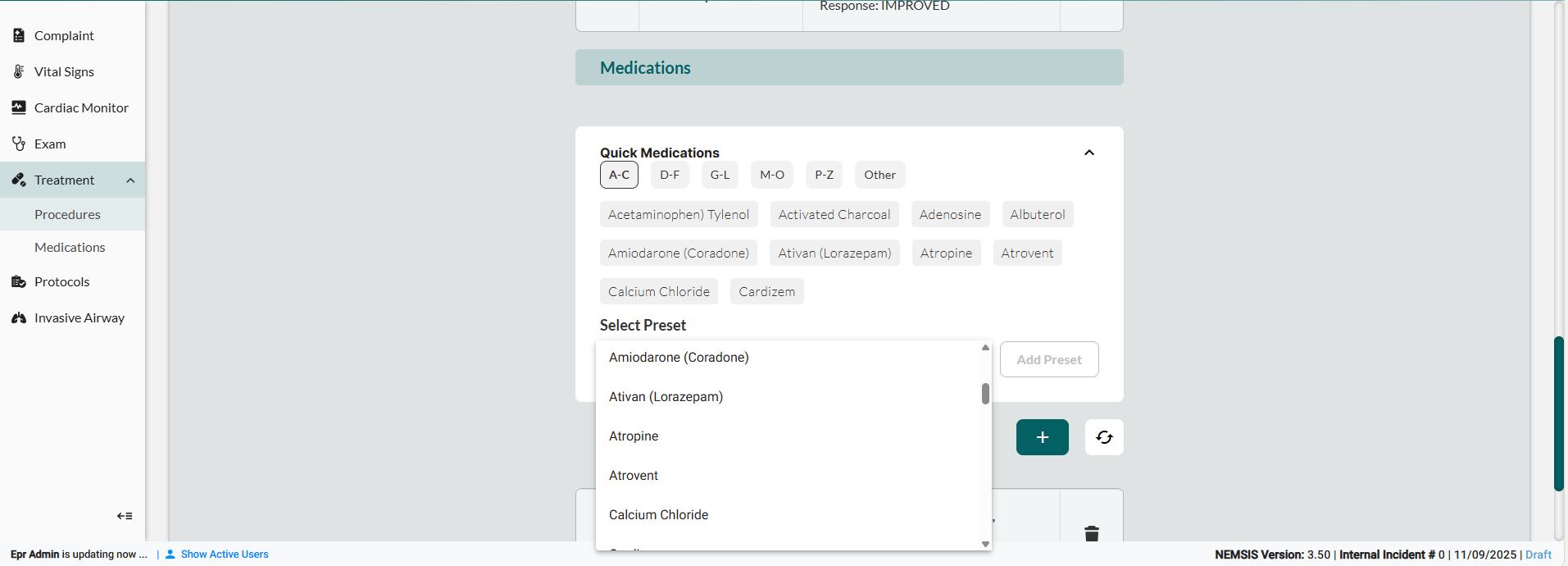The width and height of the screenshot is (1568, 566).
Task: Click the green plus add button
Action: click(1042, 437)
